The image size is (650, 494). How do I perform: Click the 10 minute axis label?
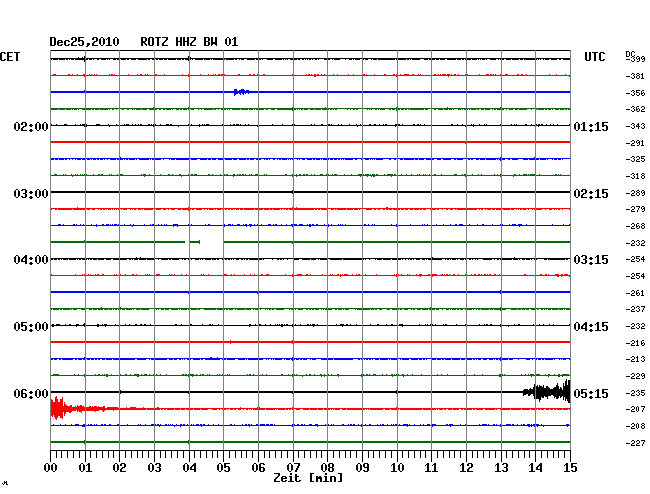[397, 468]
